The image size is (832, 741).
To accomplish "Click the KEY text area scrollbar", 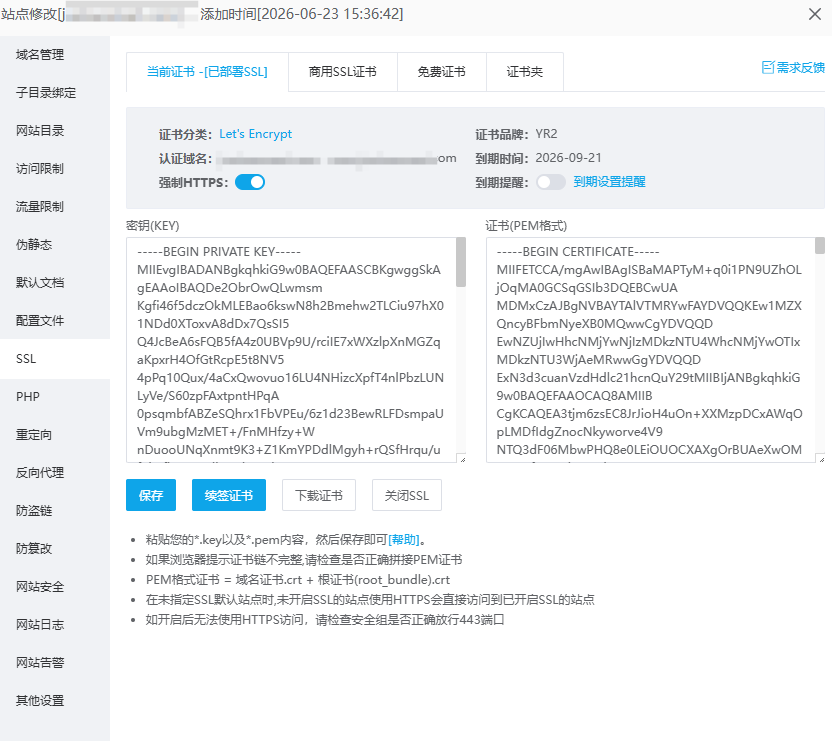I will click(461, 262).
